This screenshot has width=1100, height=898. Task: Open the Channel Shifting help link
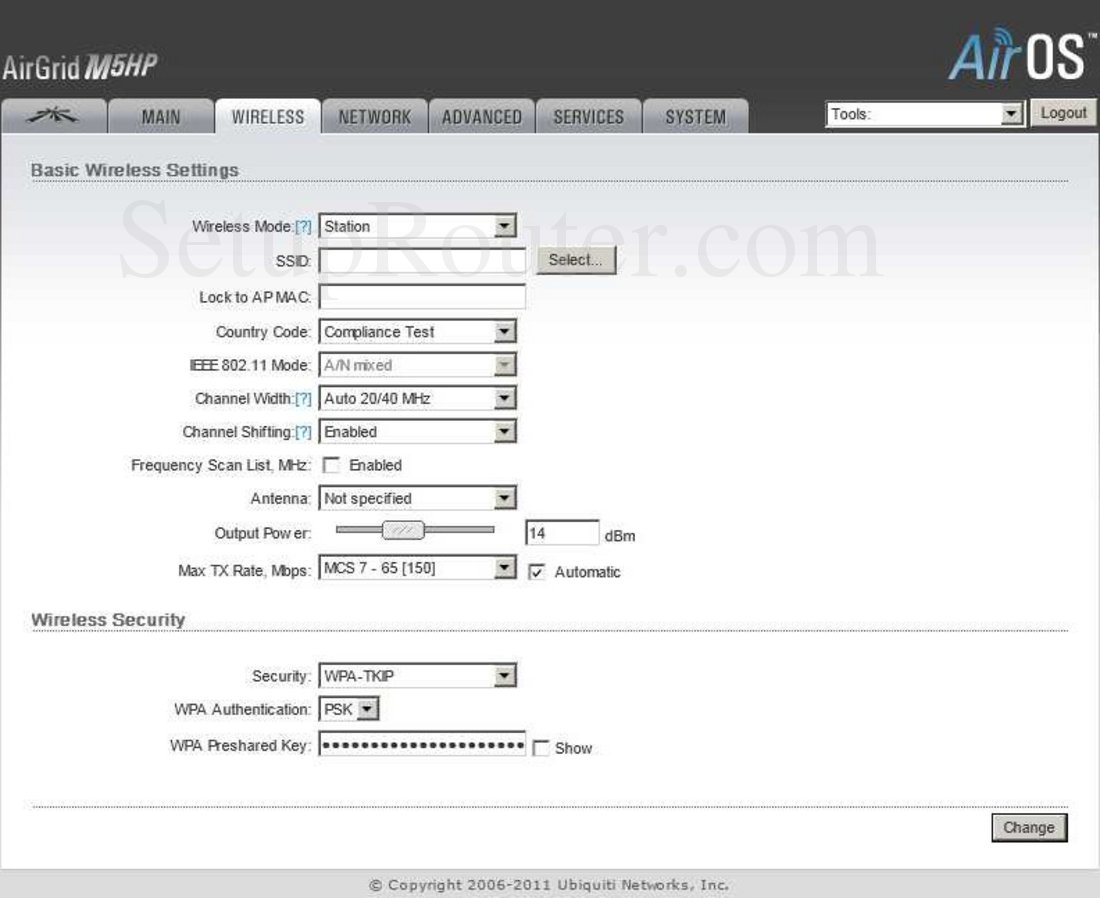tap(302, 432)
